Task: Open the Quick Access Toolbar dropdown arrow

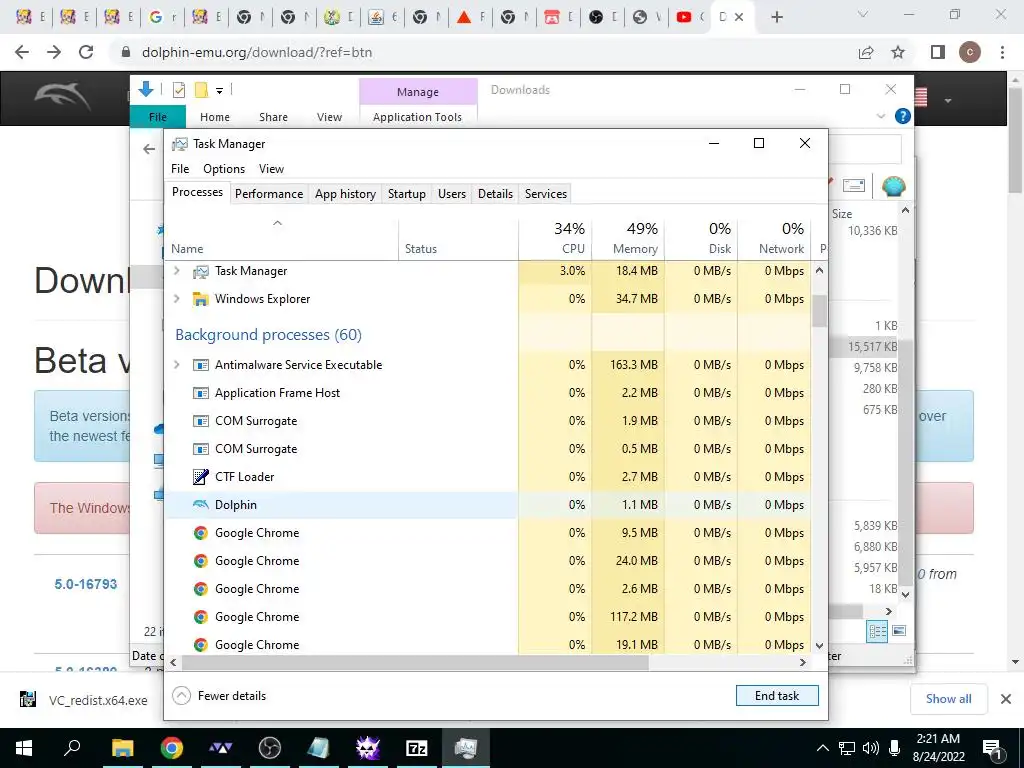Action: tap(219, 91)
